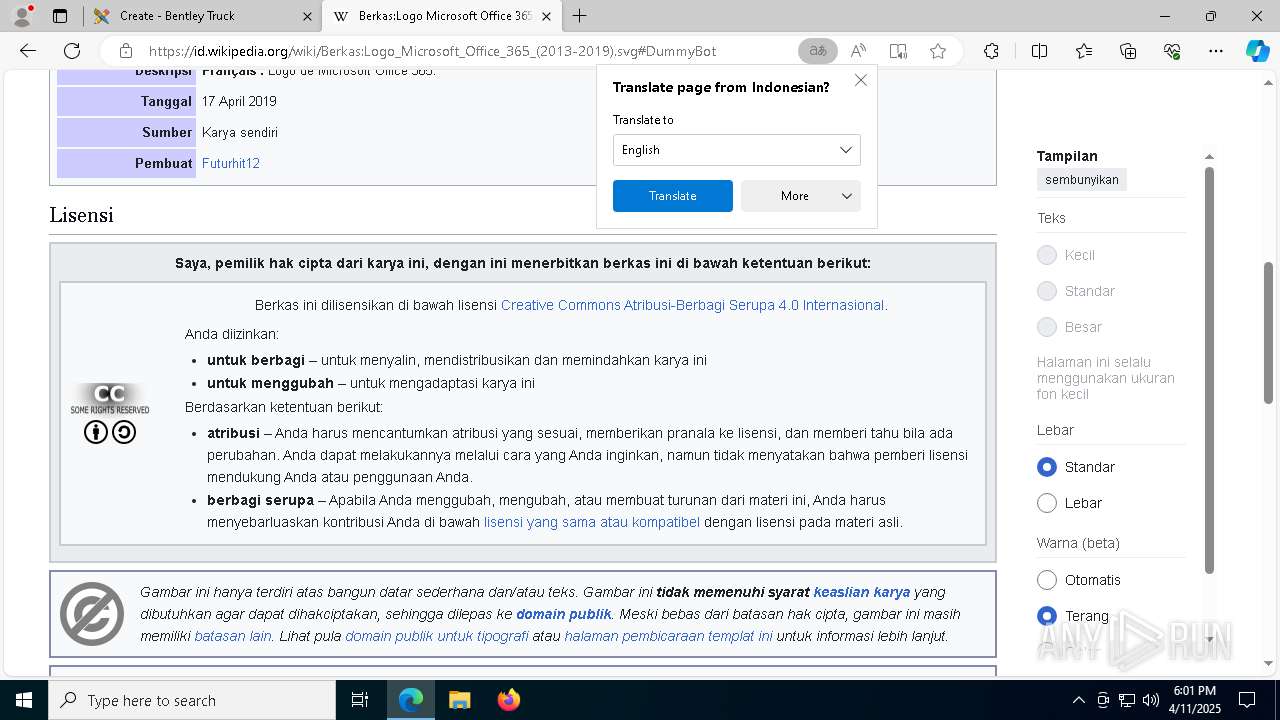This screenshot has height=720, width=1280.
Task: Choose Standar under Lebar
Action: (x=1047, y=467)
